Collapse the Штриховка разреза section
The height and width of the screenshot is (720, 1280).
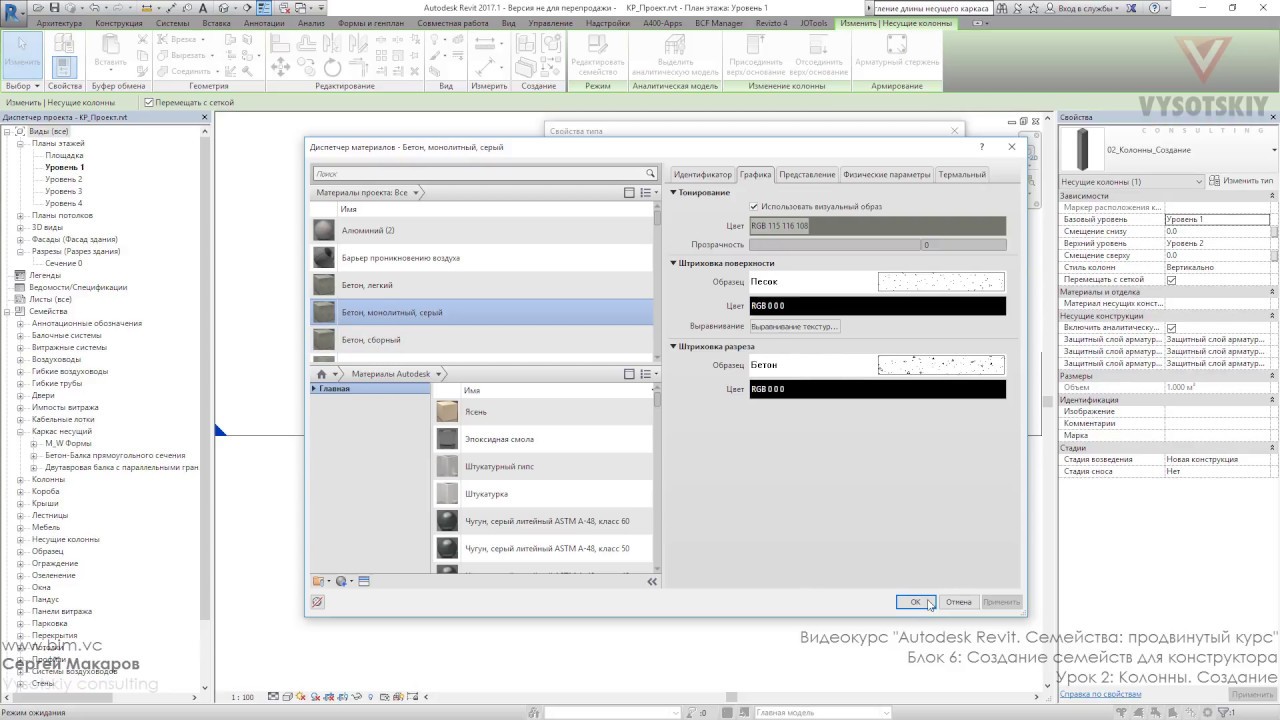coord(674,347)
